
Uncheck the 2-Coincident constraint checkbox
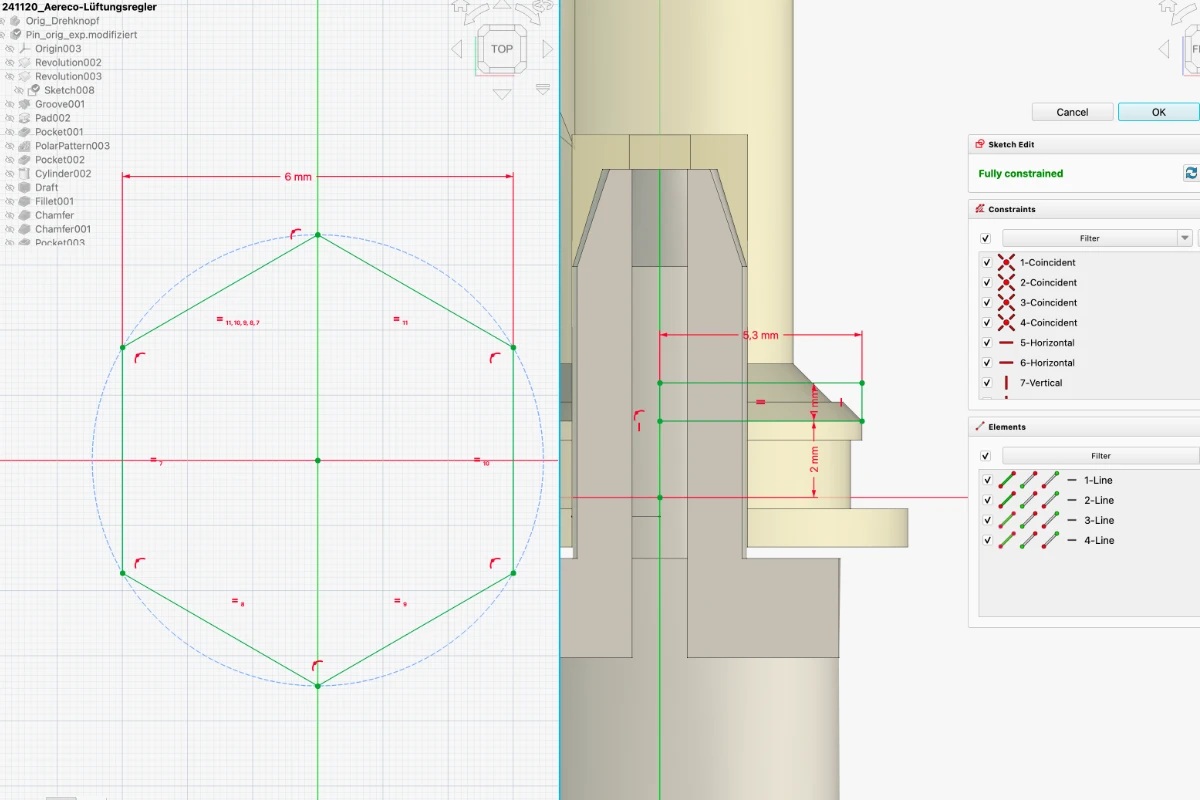tap(987, 282)
